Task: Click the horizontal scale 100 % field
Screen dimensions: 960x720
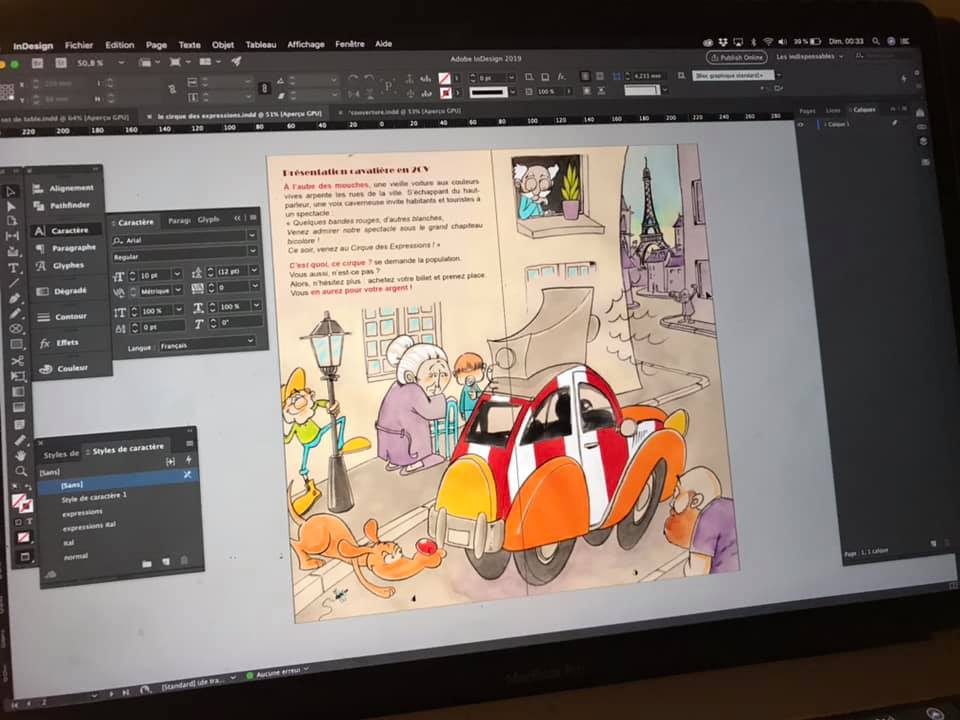Action: tap(234, 306)
